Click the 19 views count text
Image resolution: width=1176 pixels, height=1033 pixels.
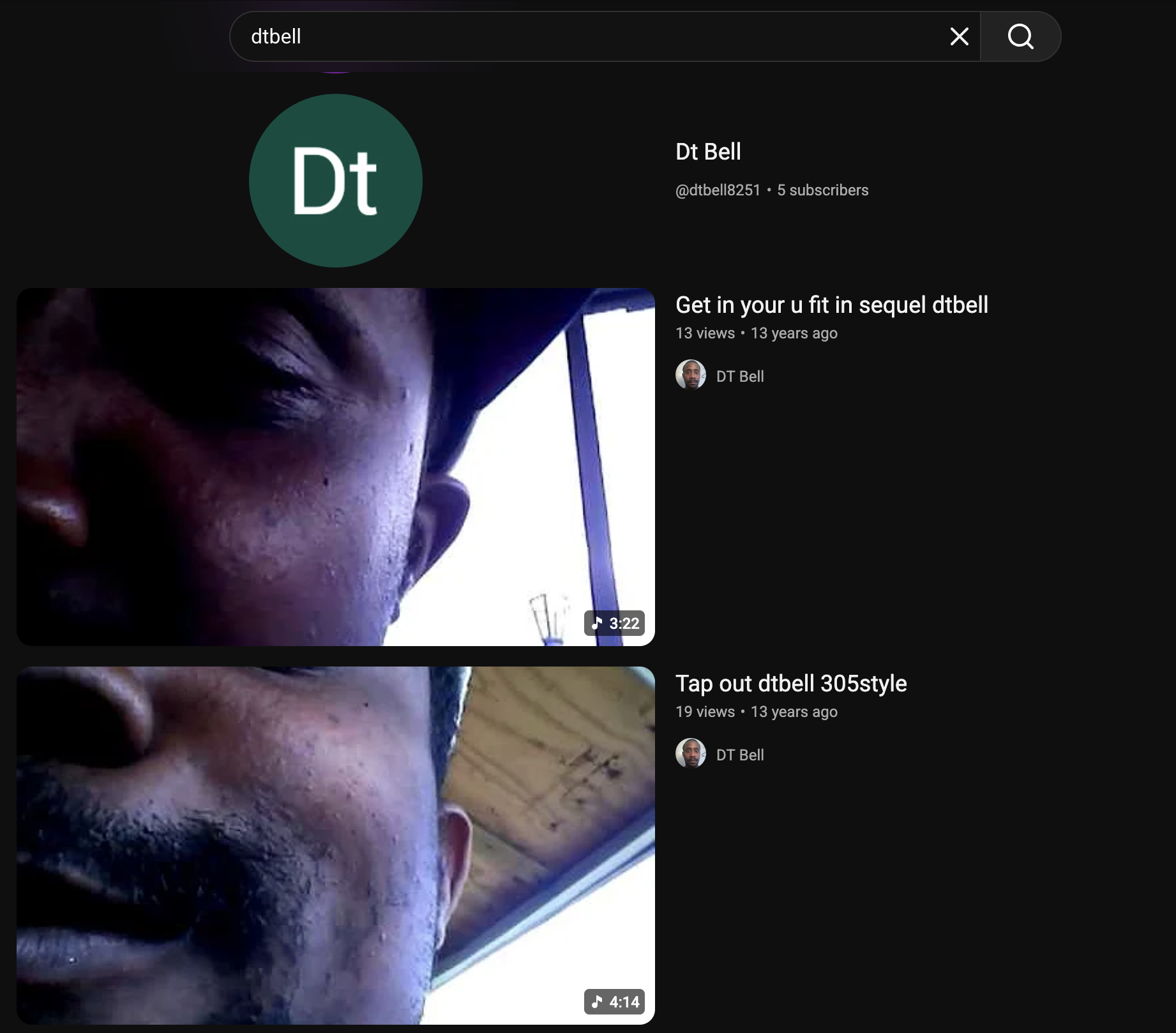705,712
